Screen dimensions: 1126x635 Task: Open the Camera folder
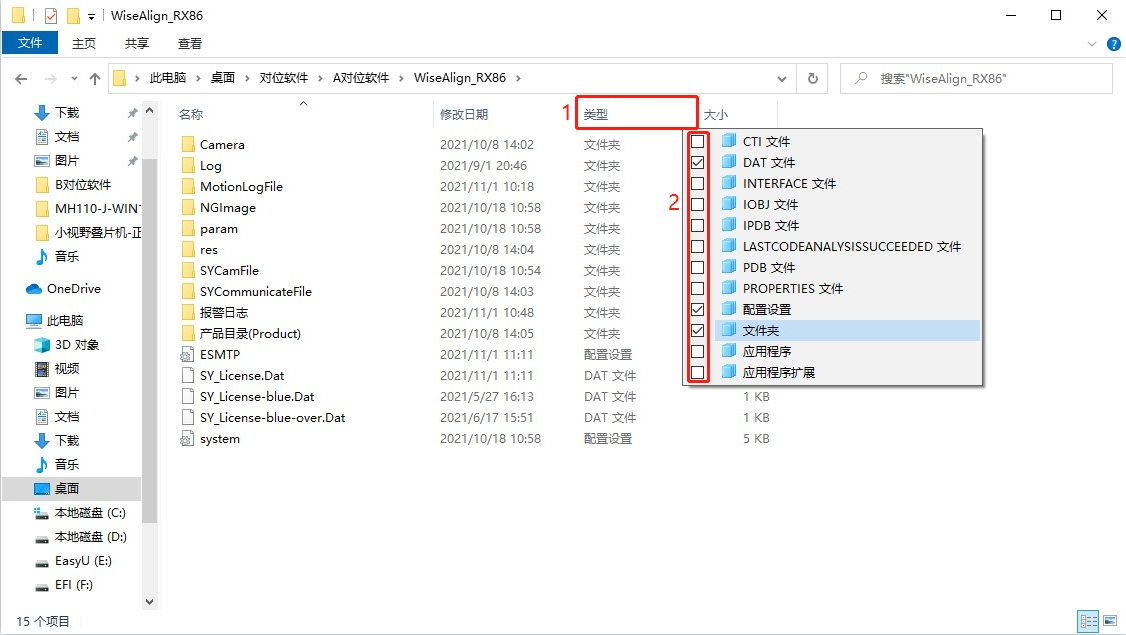pyautogui.click(x=221, y=145)
